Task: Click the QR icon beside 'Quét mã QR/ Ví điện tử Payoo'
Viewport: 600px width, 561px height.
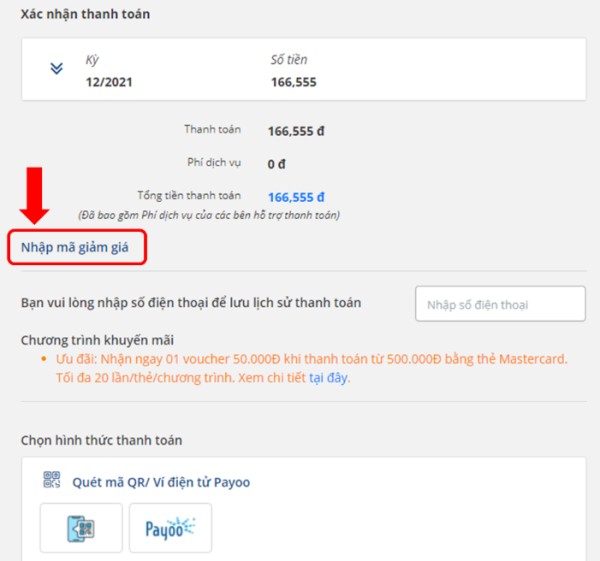Action: [52, 479]
